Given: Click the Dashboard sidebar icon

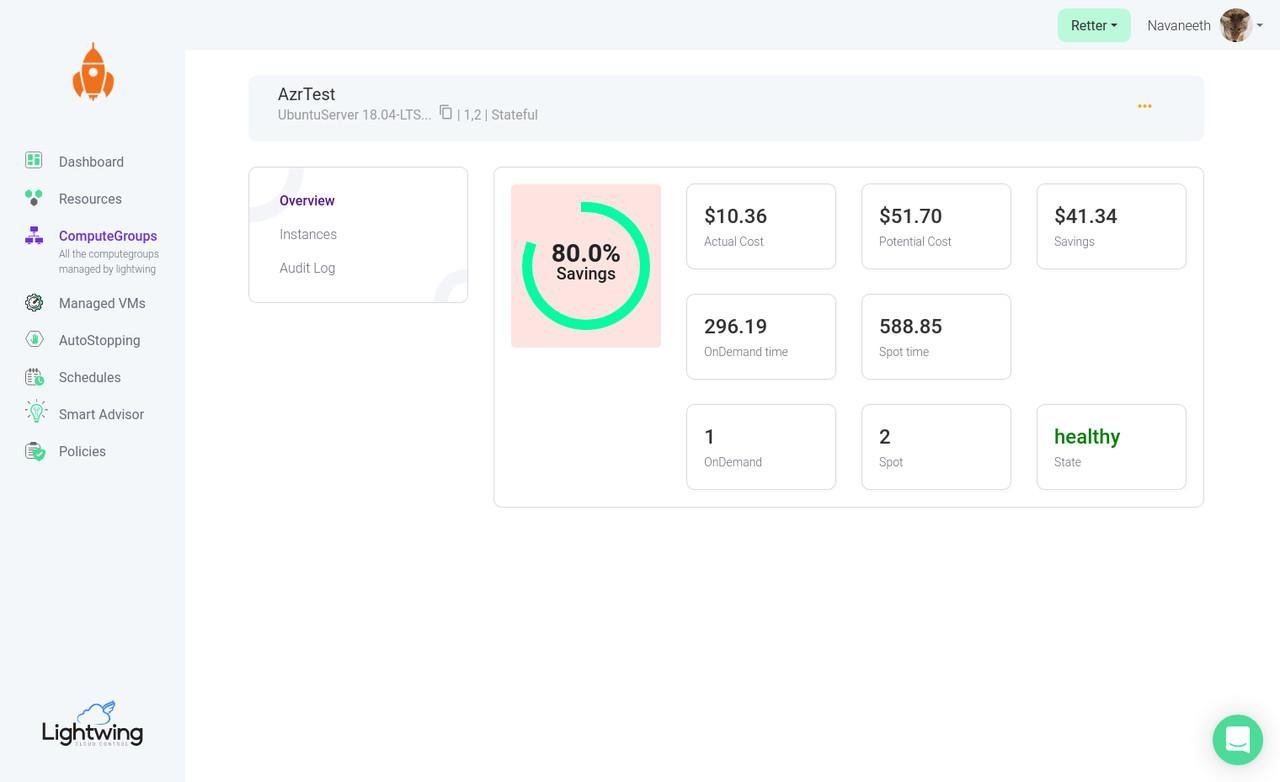Looking at the screenshot, I should (34, 160).
